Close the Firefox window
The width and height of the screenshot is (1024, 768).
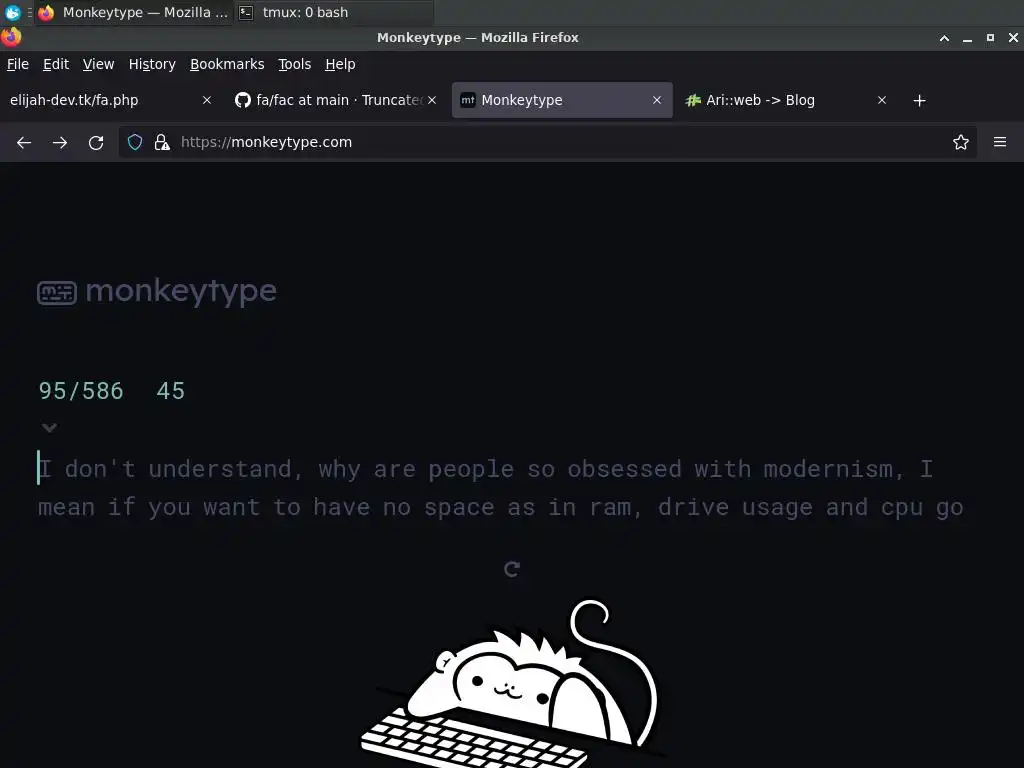tap(1013, 38)
